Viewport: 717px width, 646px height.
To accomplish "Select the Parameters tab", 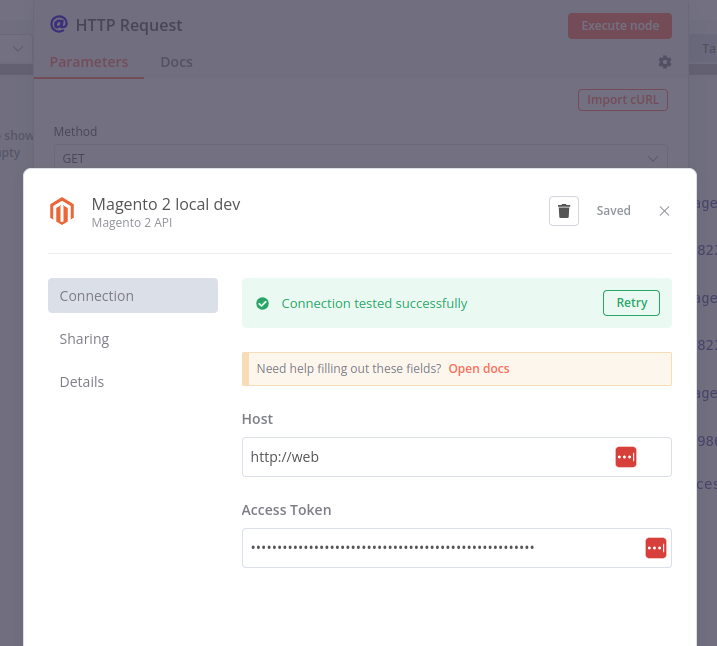I will pos(89,62).
